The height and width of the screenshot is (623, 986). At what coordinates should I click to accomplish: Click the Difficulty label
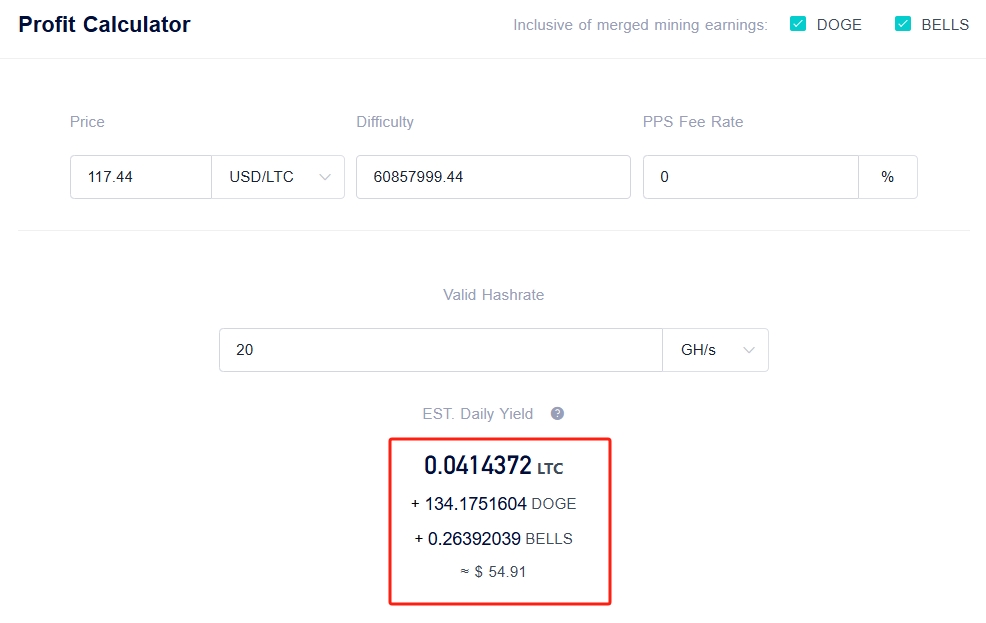385,122
